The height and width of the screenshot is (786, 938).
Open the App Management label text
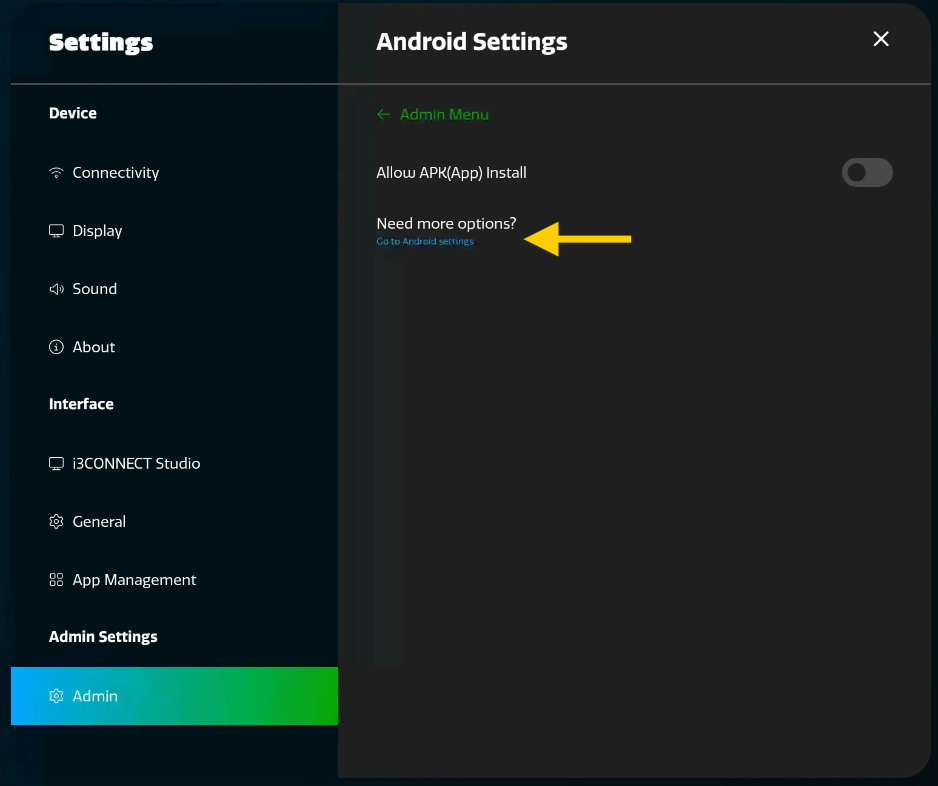134,580
